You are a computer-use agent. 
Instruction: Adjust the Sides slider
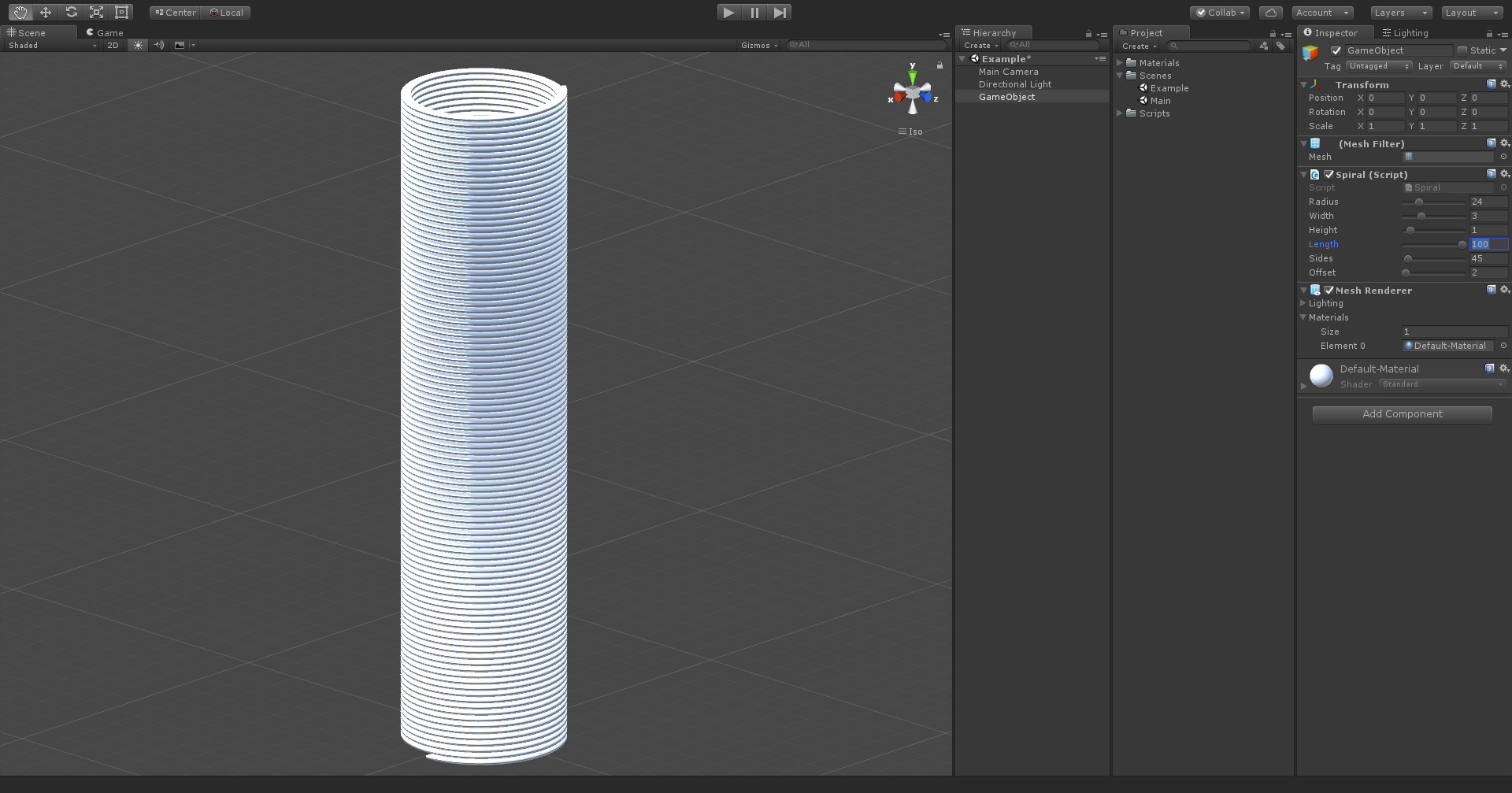click(x=1433, y=259)
